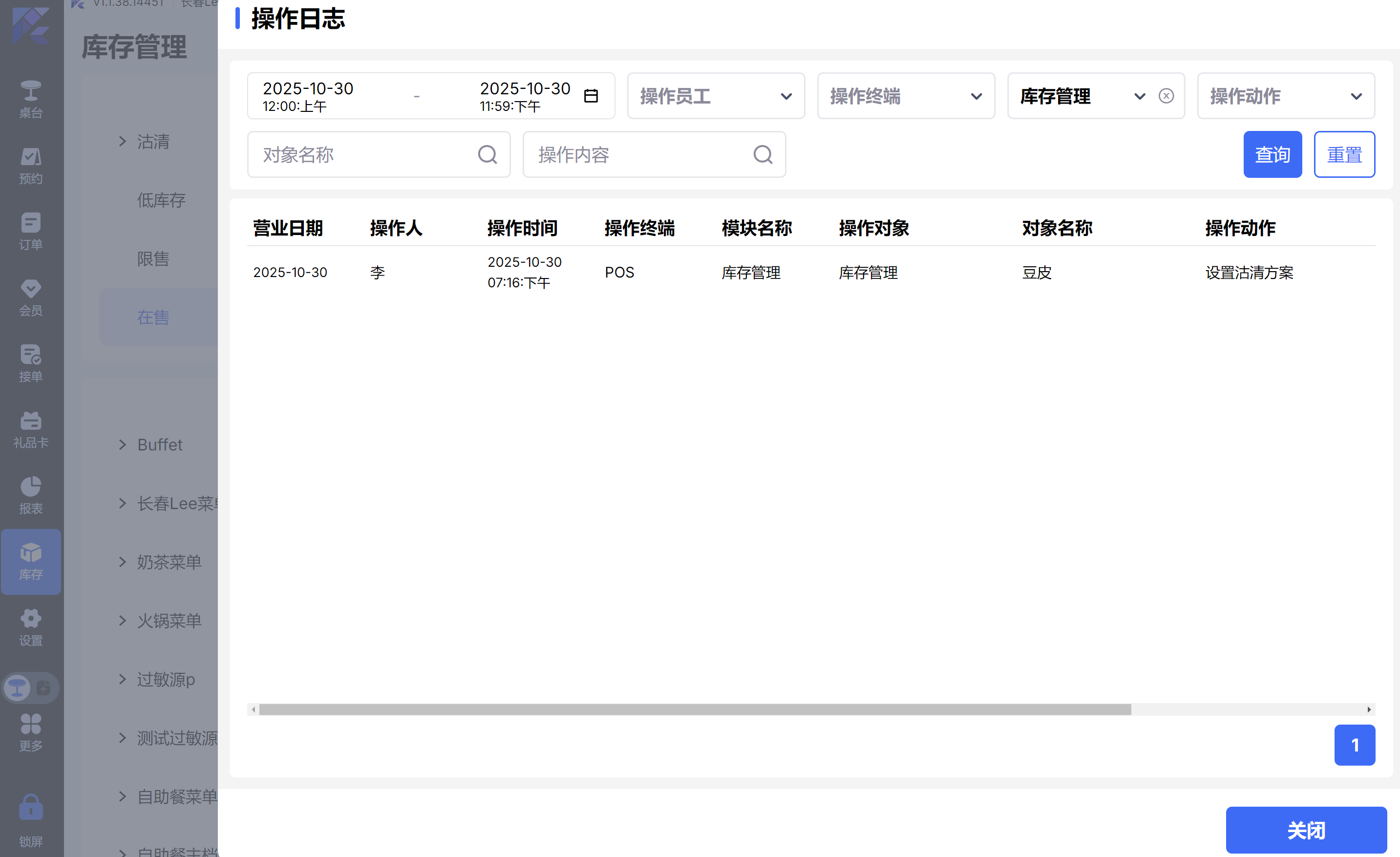Screen dimensions: 1400x857
Task: Expand the 操作员工 dropdown
Action: tap(716, 95)
